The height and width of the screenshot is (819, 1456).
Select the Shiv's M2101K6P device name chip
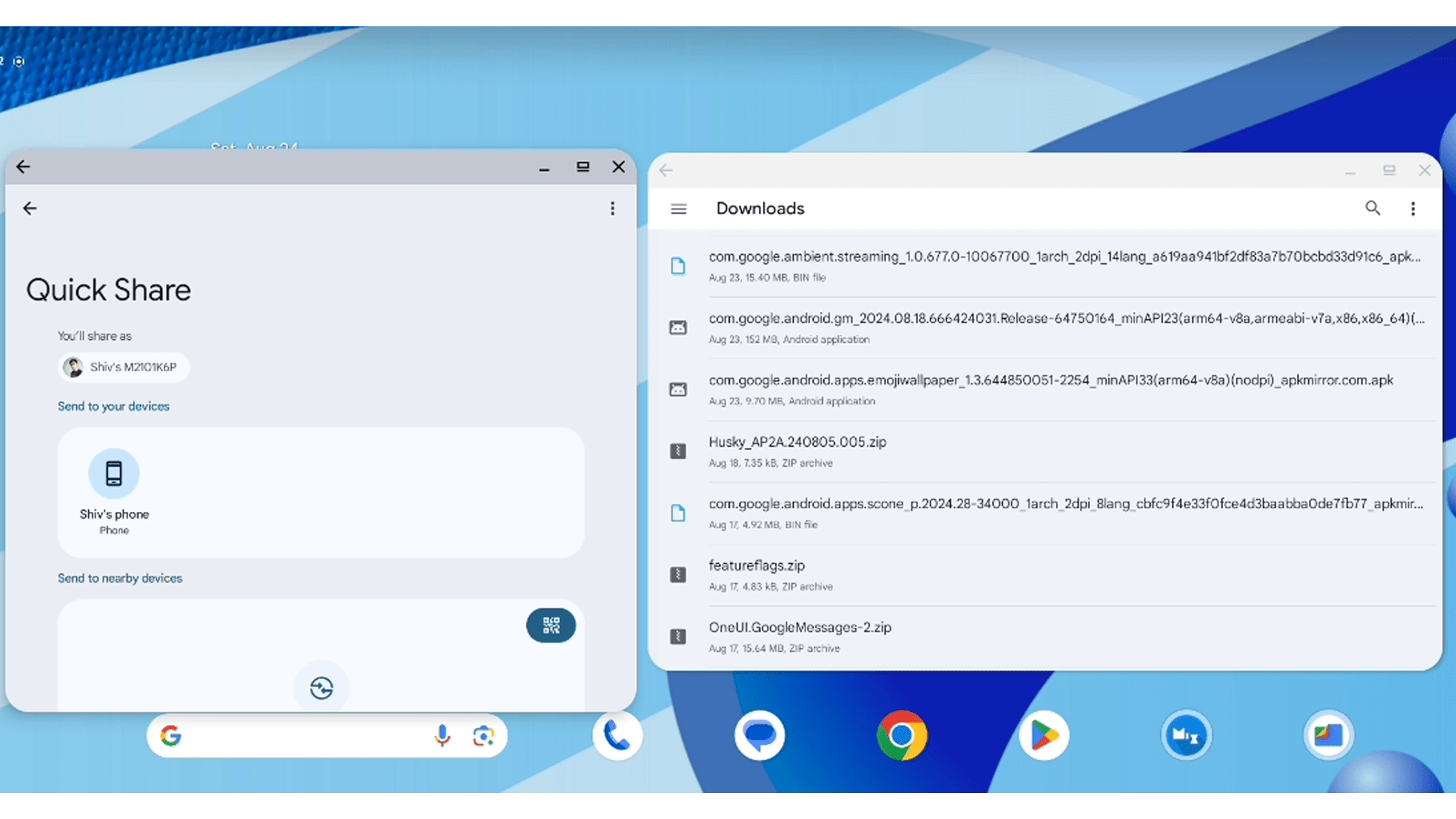coord(124,367)
